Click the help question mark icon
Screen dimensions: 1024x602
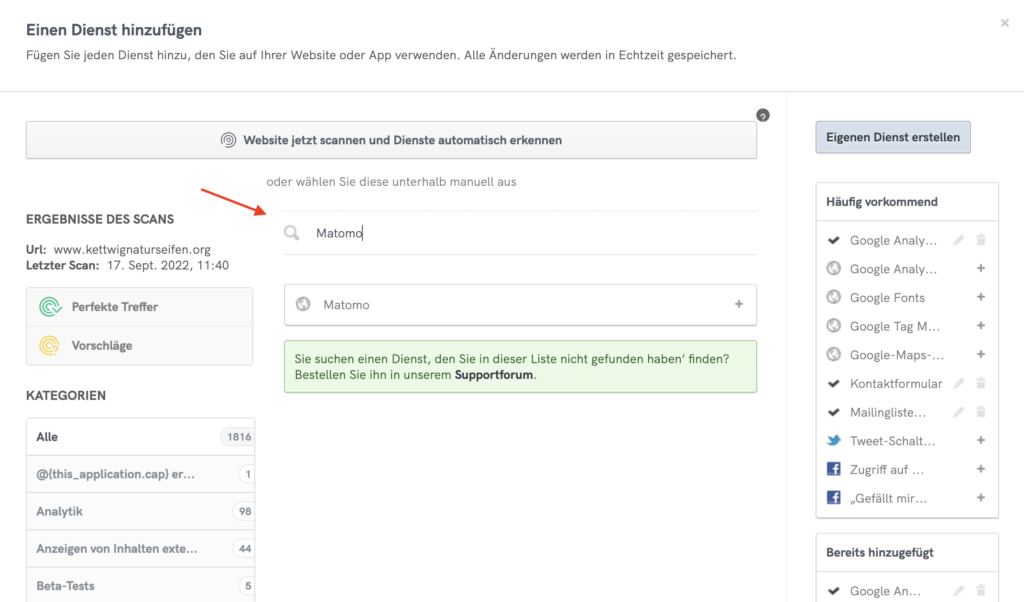pos(763,116)
